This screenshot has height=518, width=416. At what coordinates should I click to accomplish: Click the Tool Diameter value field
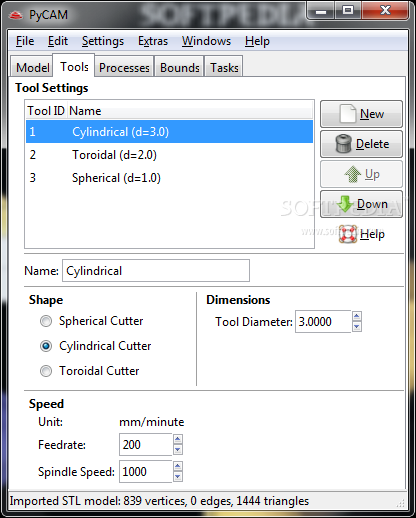tap(323, 322)
